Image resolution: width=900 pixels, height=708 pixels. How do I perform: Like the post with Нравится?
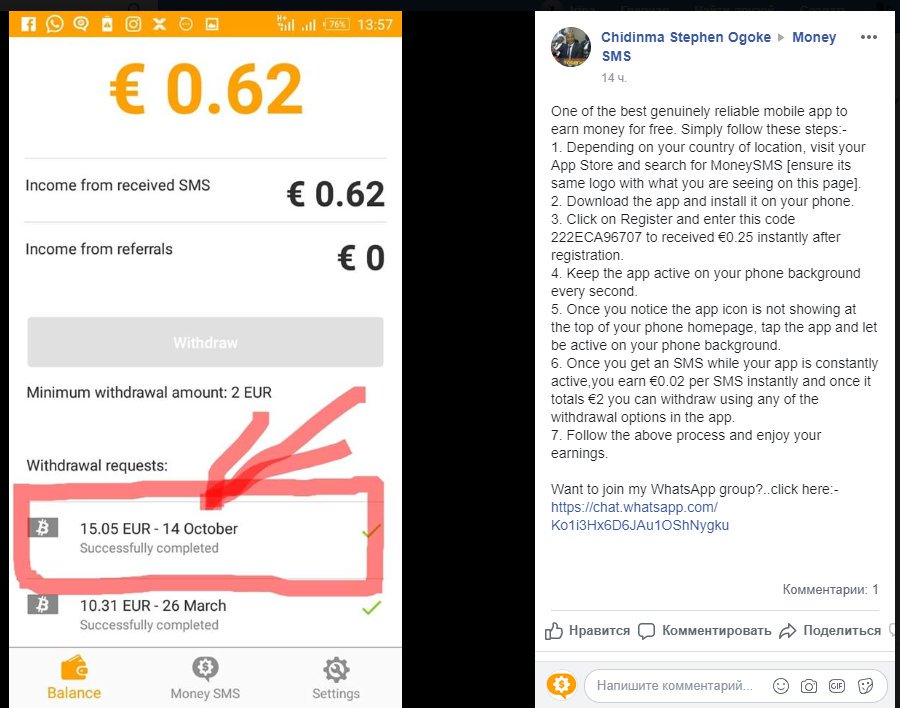(x=587, y=630)
